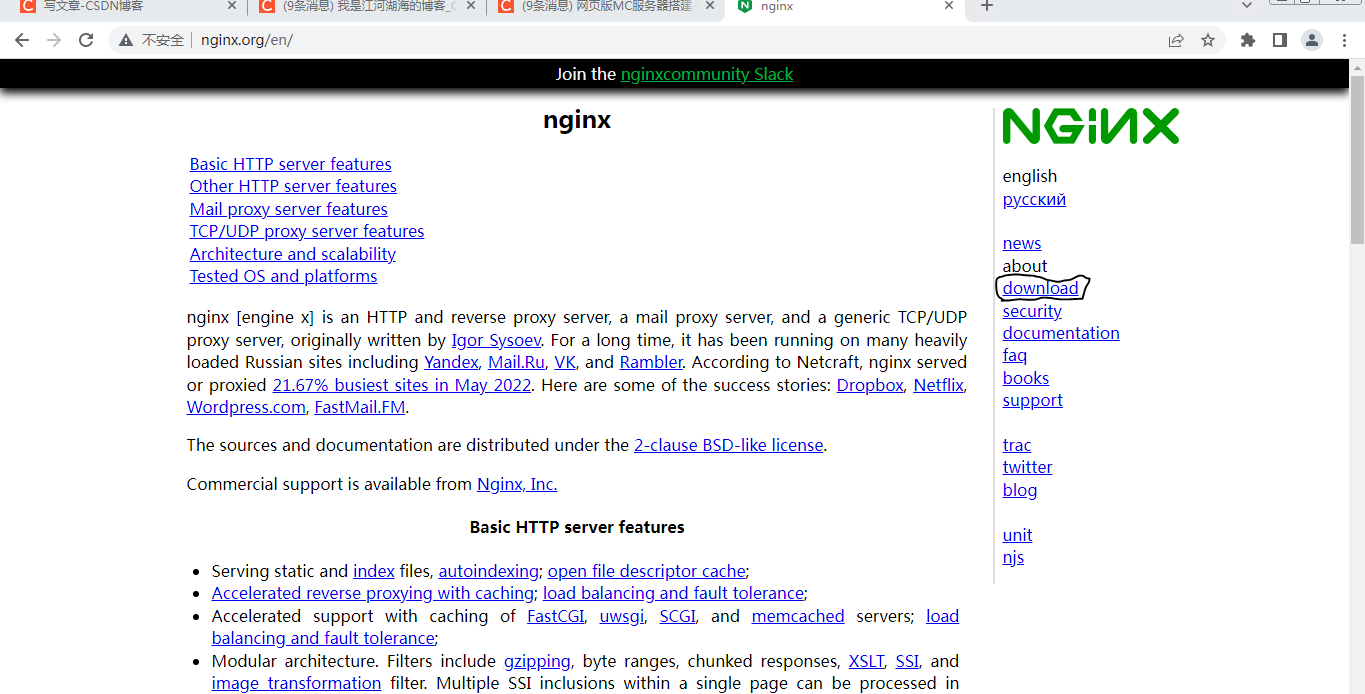Open the trac sidebar link

coord(1017,445)
